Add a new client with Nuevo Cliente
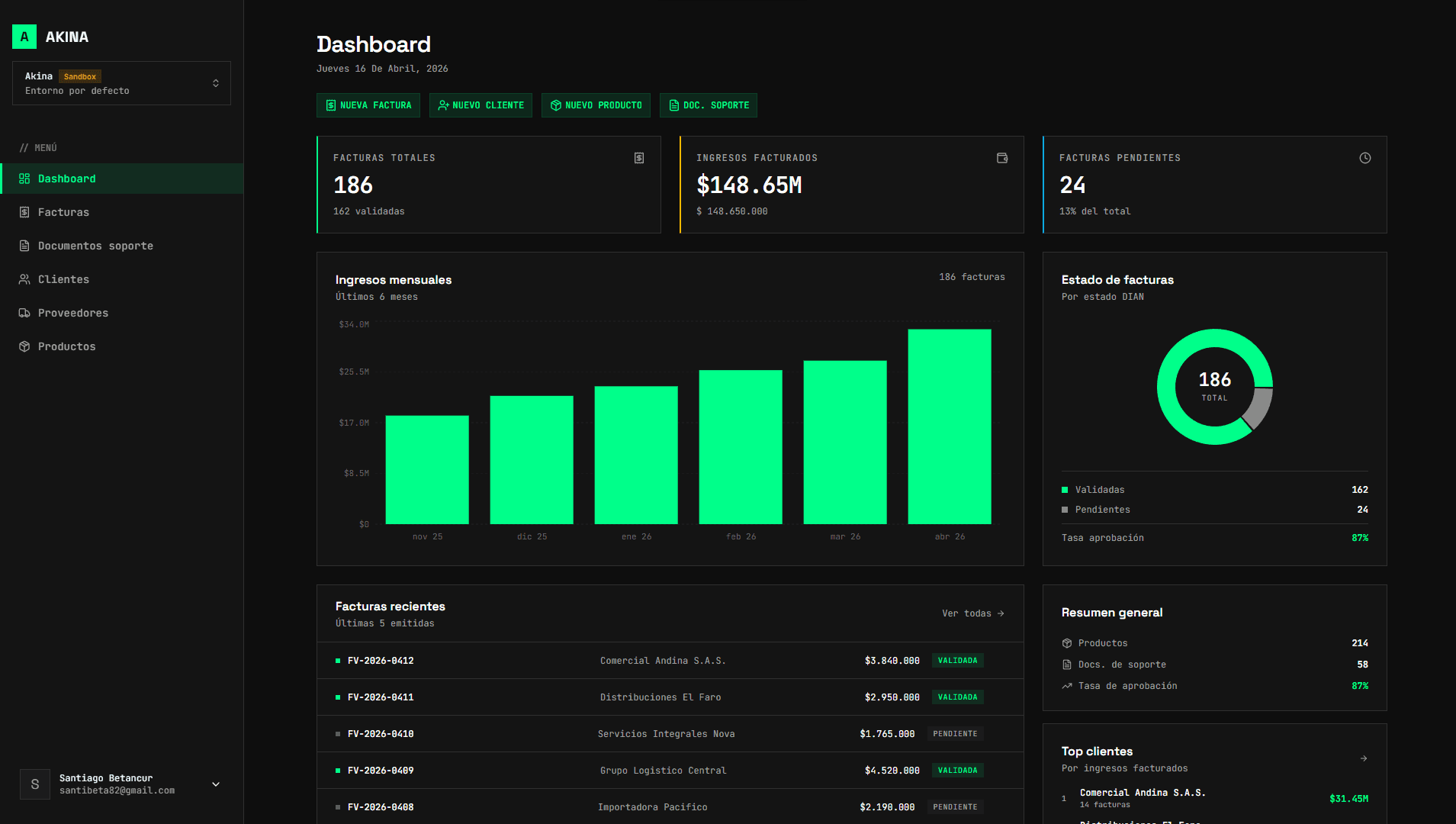 pyautogui.click(x=481, y=105)
